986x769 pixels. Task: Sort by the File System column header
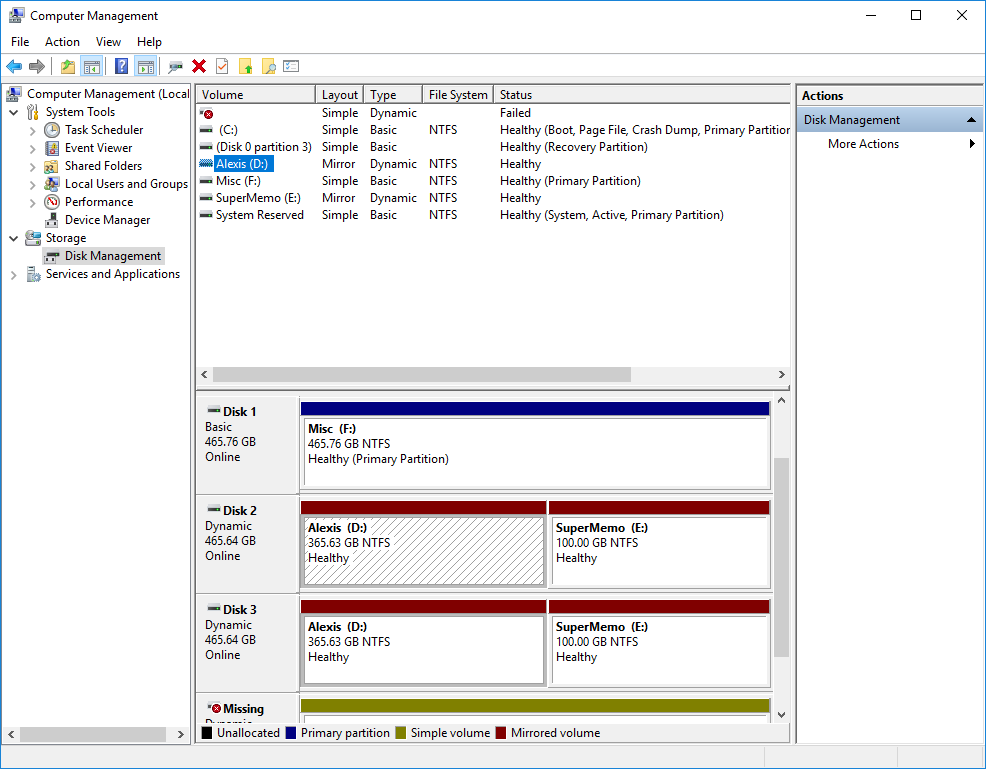[458, 94]
